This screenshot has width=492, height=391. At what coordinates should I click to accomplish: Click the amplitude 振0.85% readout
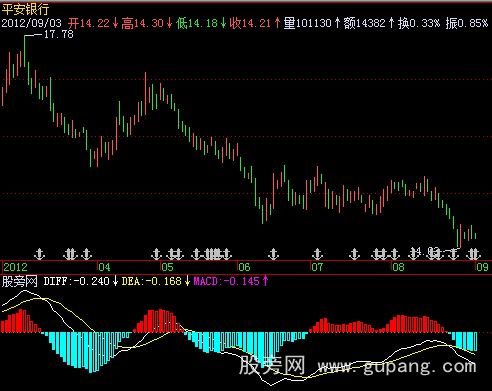[467, 23]
